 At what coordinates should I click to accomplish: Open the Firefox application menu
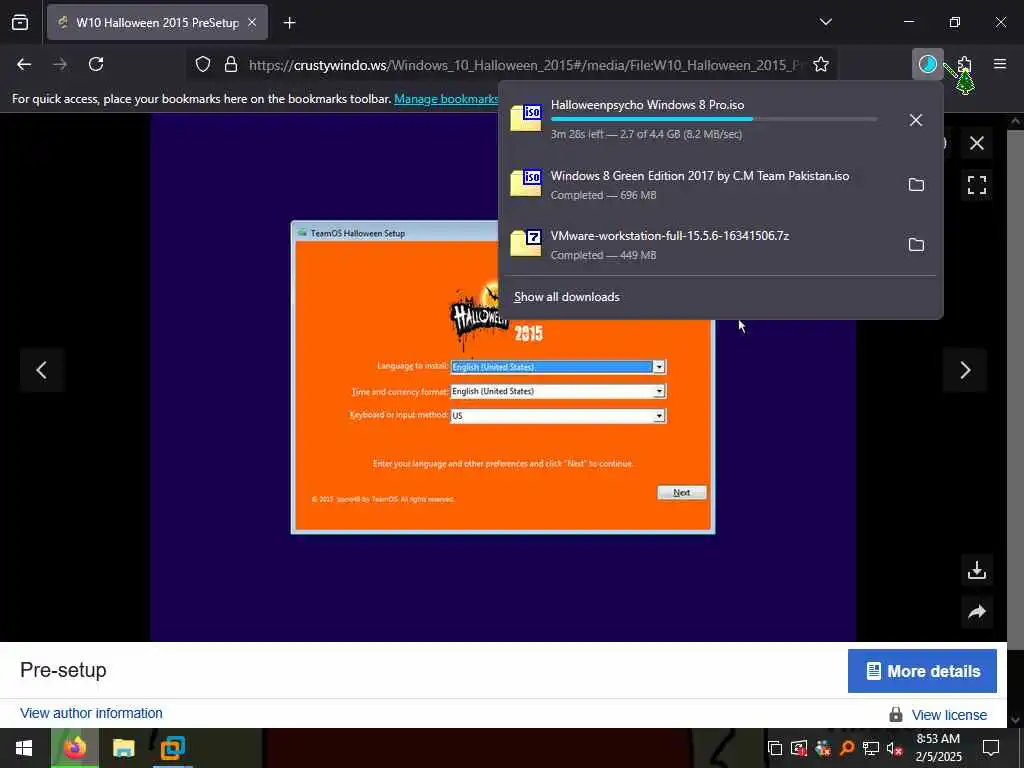(x=1000, y=64)
